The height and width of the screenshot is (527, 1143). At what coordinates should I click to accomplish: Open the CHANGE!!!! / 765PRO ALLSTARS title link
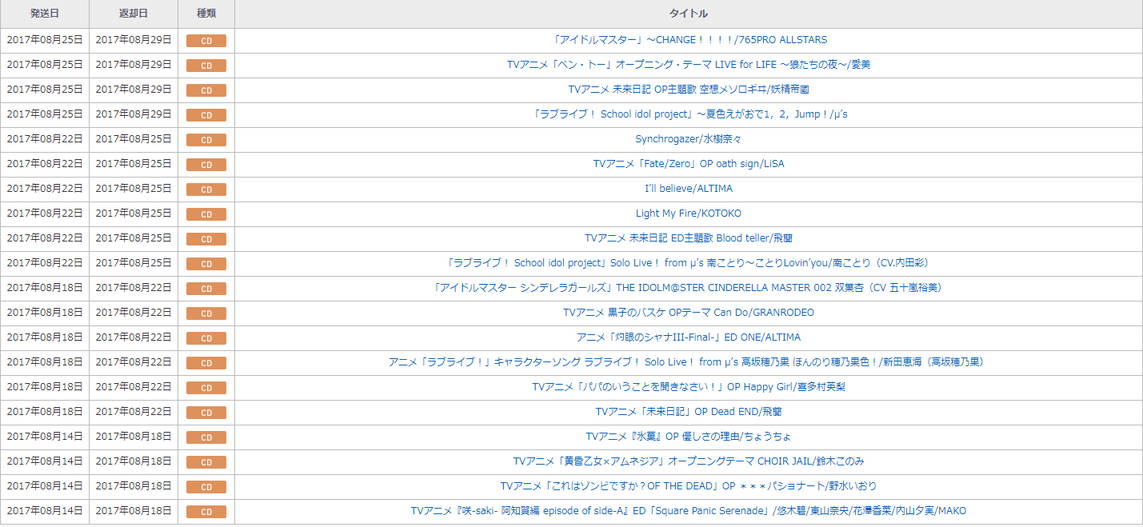pos(688,39)
